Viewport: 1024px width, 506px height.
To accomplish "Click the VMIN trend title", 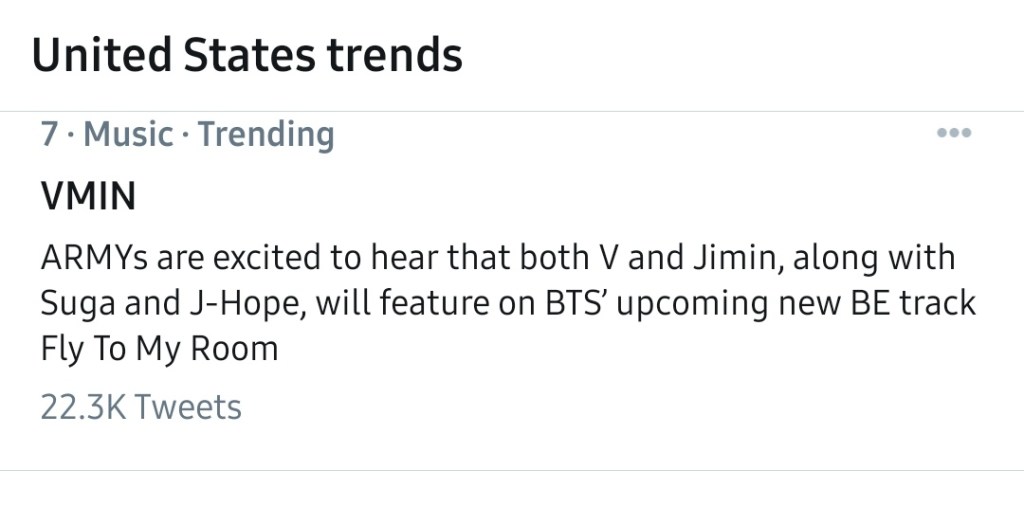I will point(88,197).
